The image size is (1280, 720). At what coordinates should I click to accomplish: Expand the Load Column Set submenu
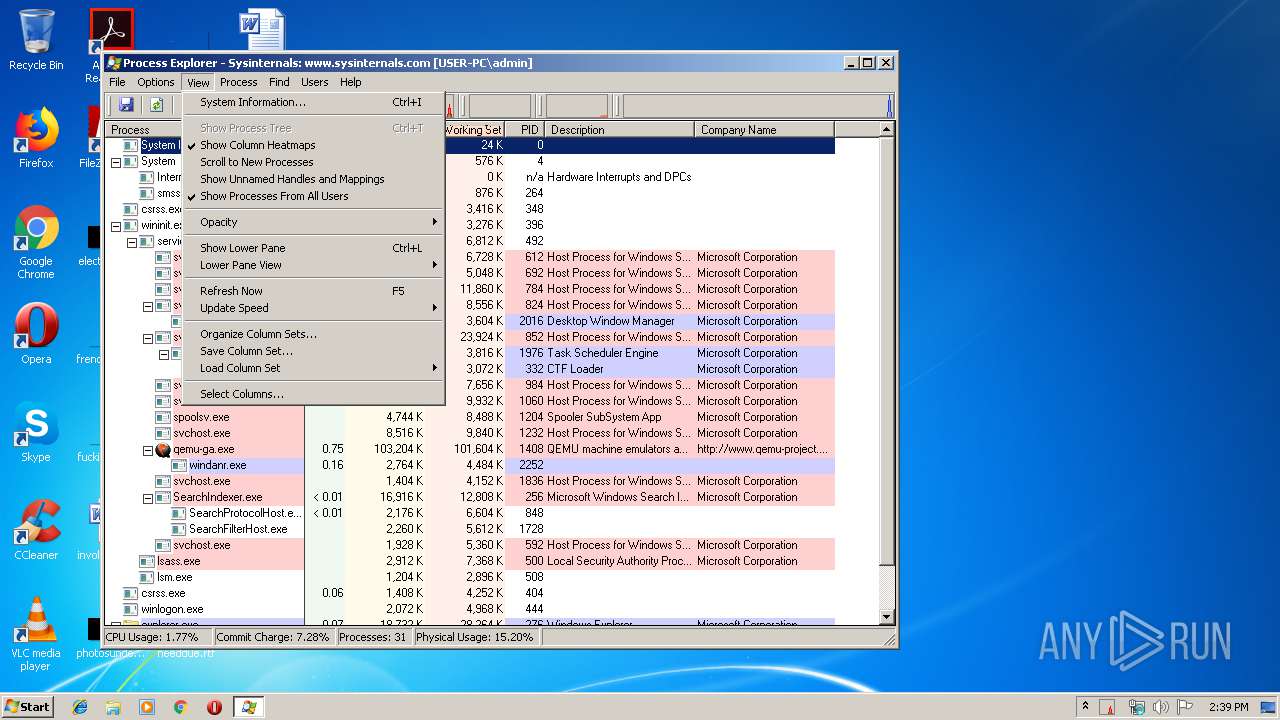(x=313, y=368)
